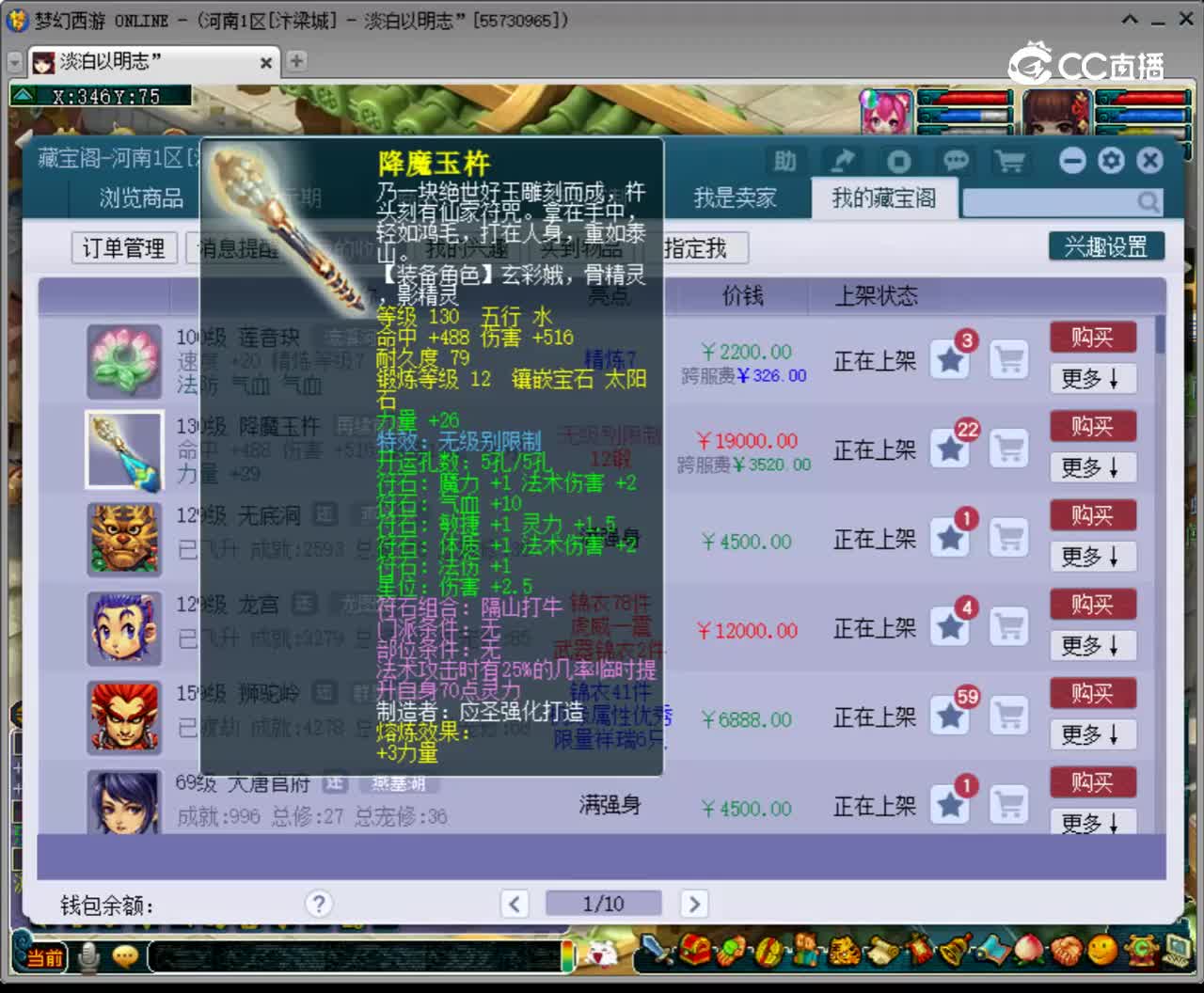This screenshot has height=993, width=1204.
Task: Buy the ￥12000.00 龙宫 character
Action: 1092,604
